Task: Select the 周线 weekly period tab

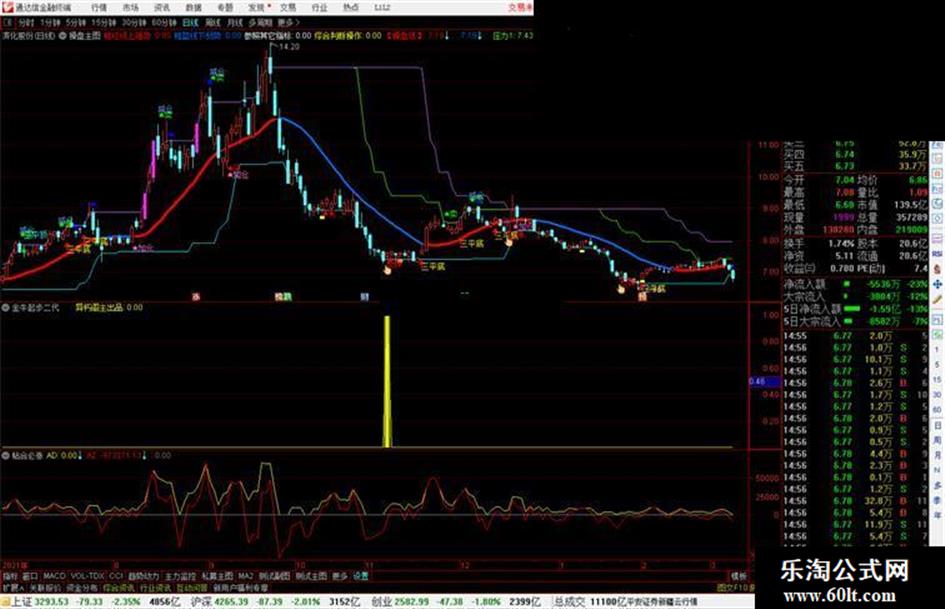Action: (x=213, y=23)
